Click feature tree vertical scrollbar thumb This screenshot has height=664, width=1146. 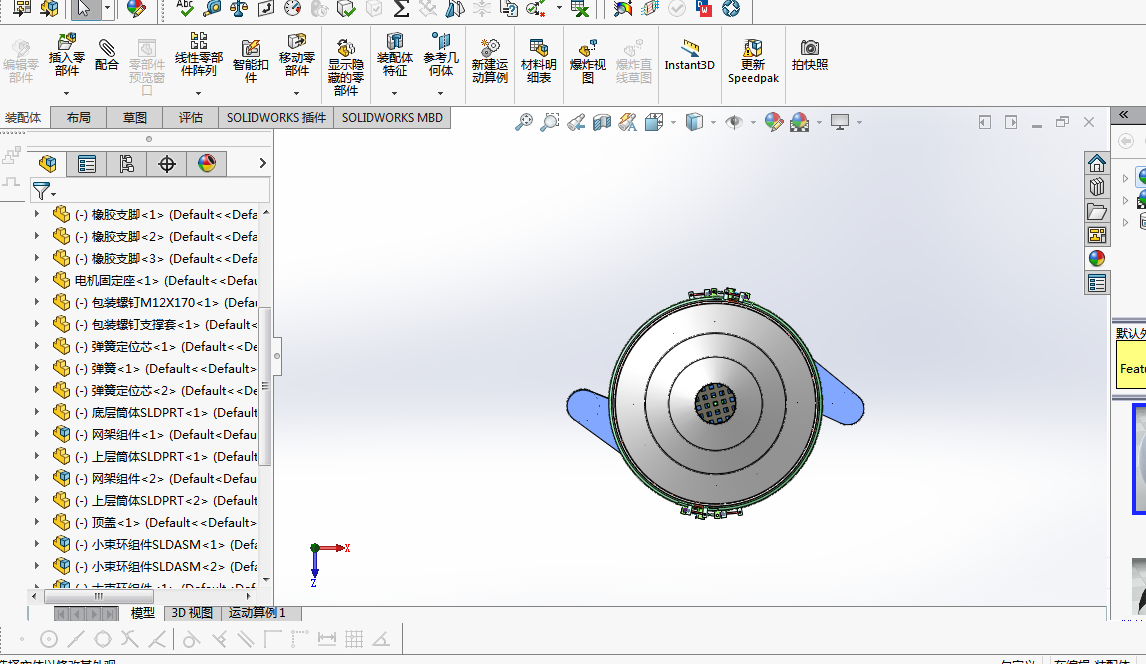click(265, 386)
